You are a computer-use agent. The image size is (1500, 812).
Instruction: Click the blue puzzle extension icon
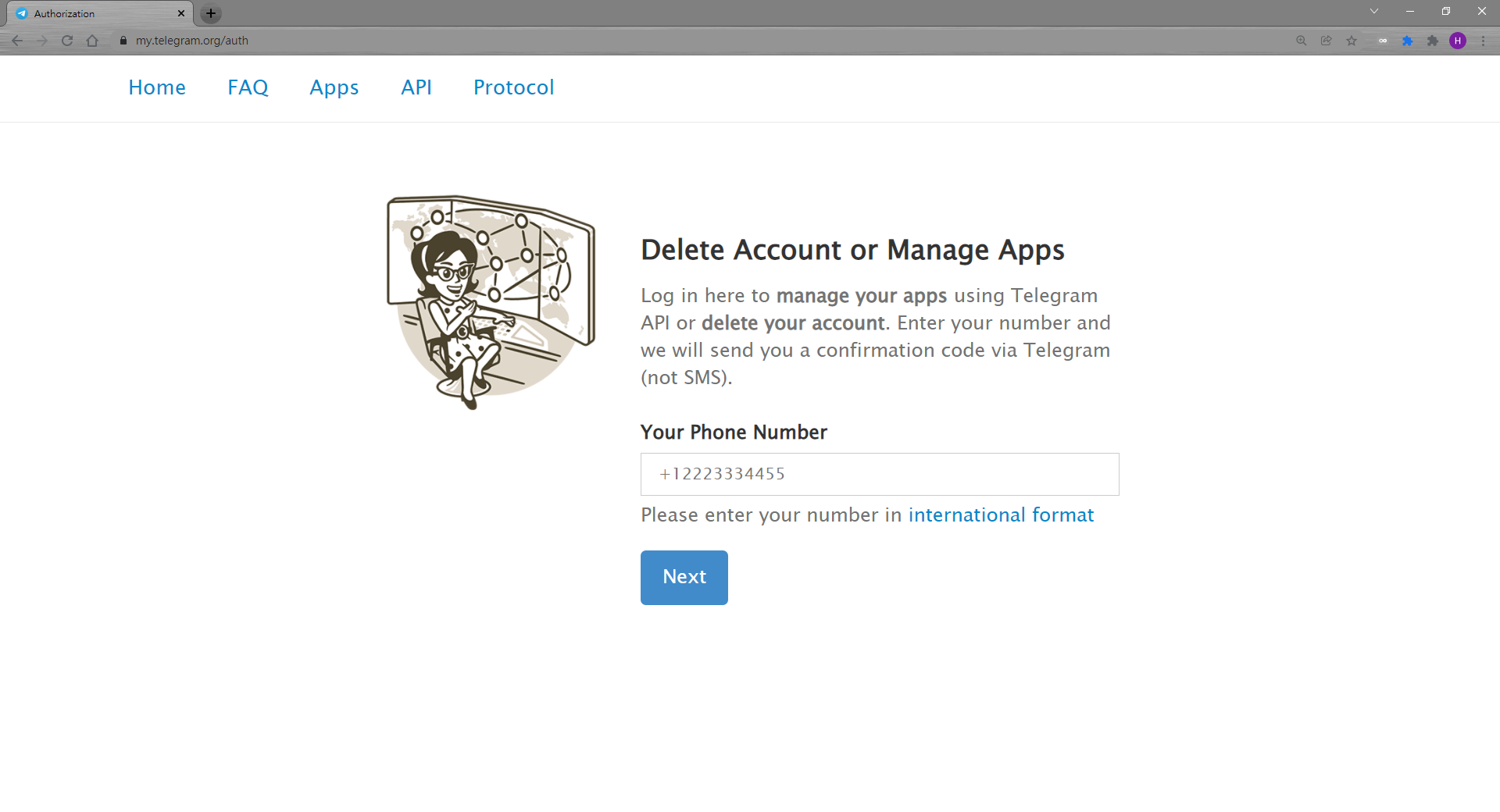click(x=1407, y=41)
